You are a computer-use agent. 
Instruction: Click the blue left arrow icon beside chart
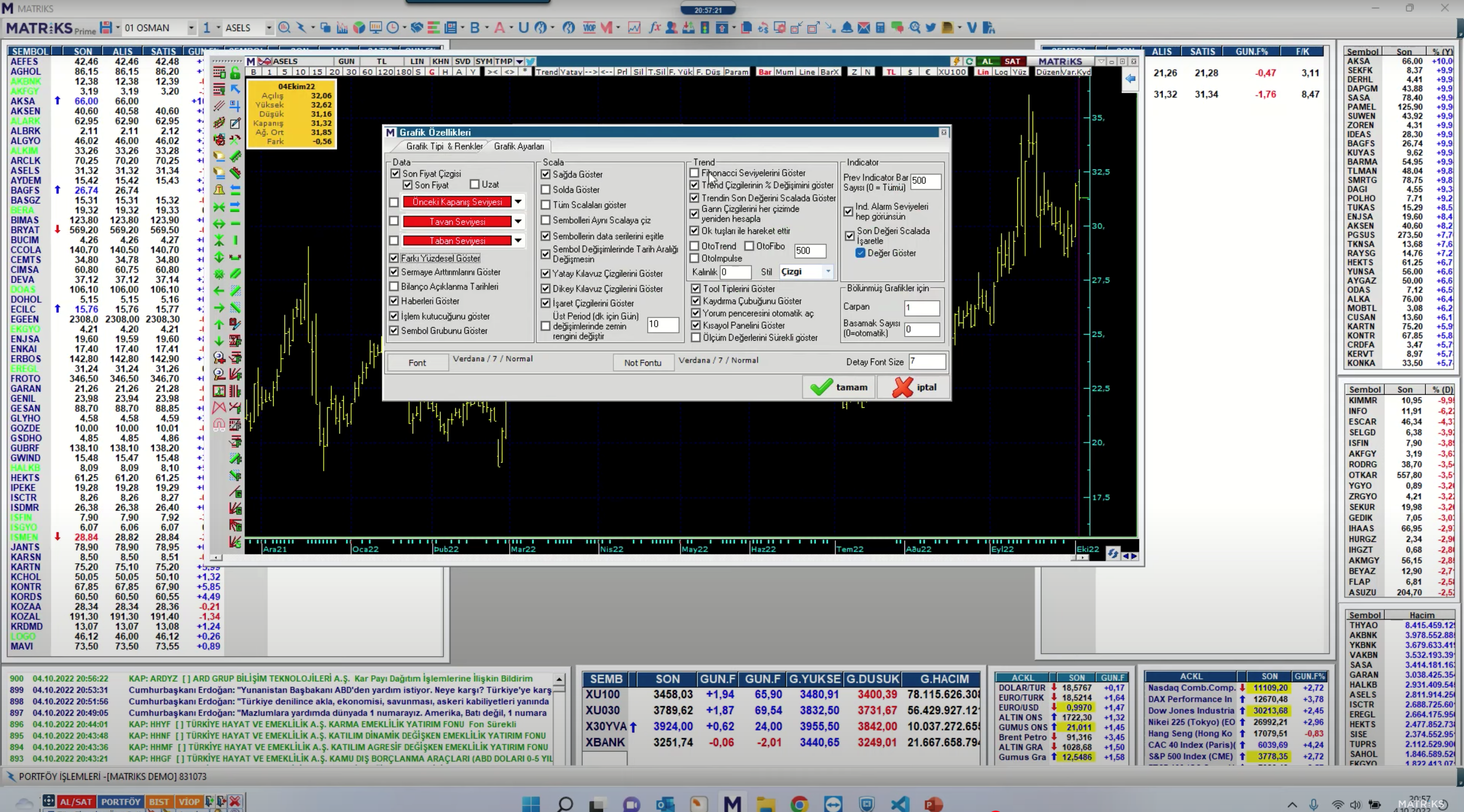pyautogui.click(x=1130, y=79)
